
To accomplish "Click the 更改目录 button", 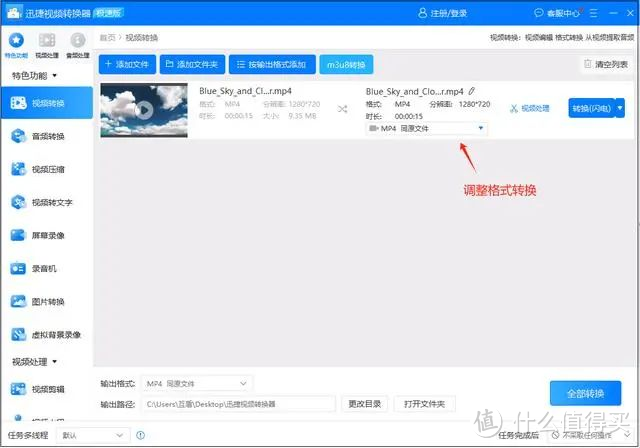I will (x=364, y=404).
